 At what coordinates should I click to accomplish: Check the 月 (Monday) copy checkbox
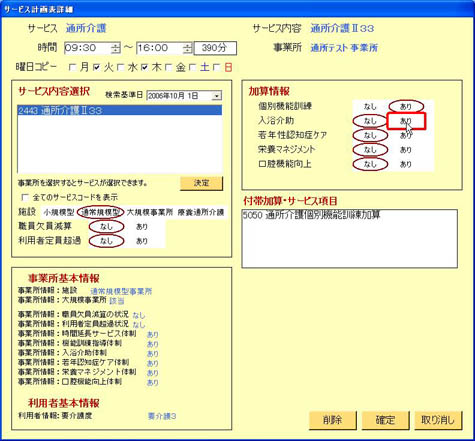coord(72,68)
